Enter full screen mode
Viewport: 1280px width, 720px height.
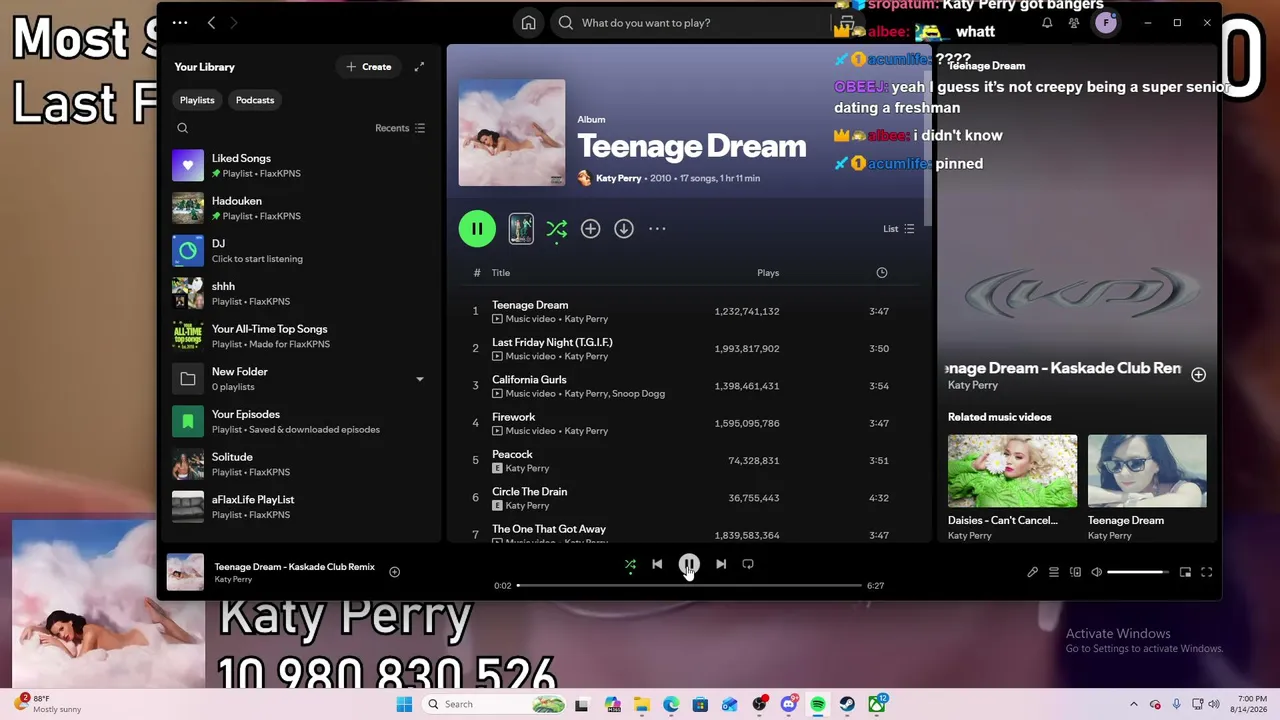click(x=1207, y=572)
